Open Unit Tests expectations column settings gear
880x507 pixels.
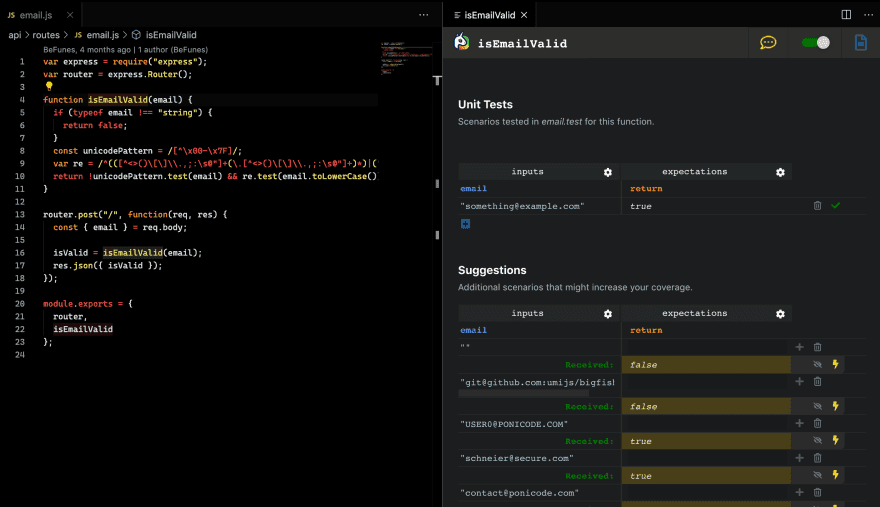pos(780,172)
